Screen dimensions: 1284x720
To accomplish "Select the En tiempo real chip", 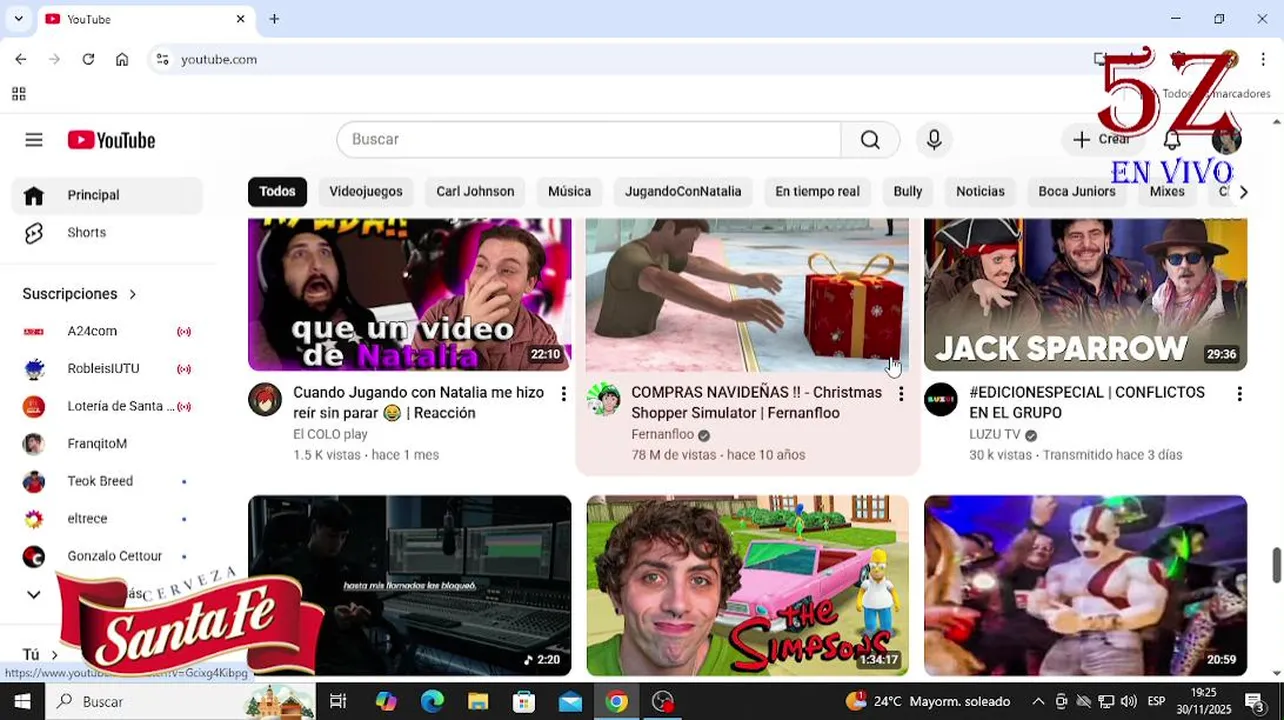I will [817, 192].
